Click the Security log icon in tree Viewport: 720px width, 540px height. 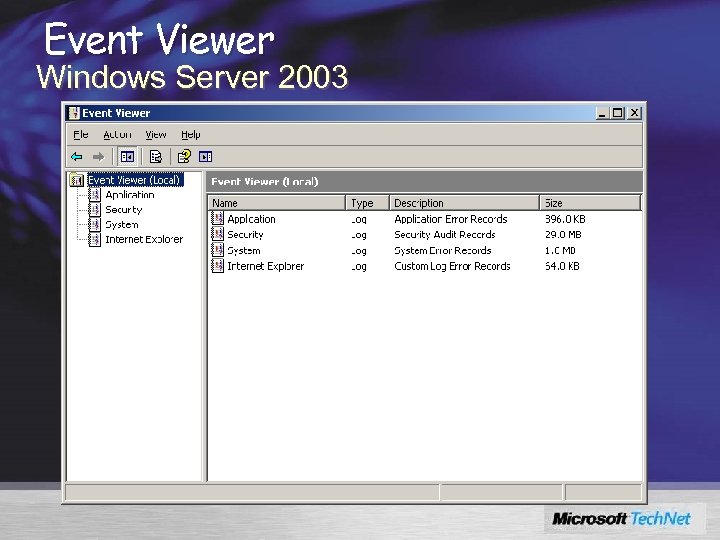(x=94, y=210)
